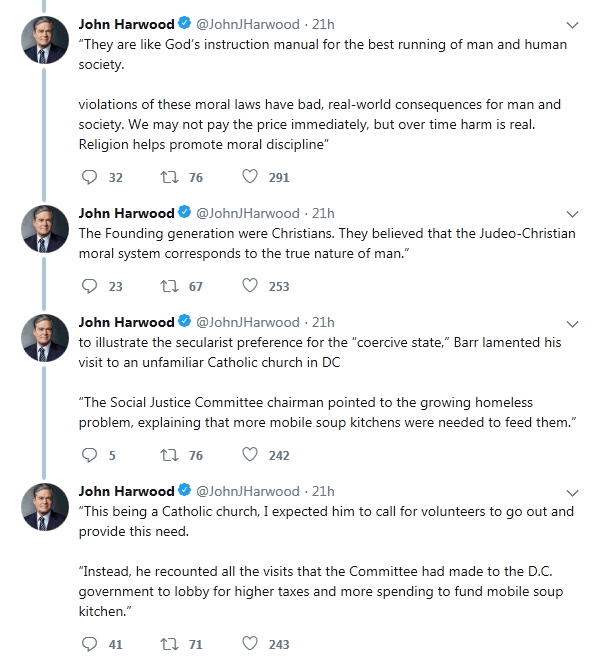The height and width of the screenshot is (661, 602).
Task: Open the 21h timestamp on the coercive state tweet
Action: (323, 322)
